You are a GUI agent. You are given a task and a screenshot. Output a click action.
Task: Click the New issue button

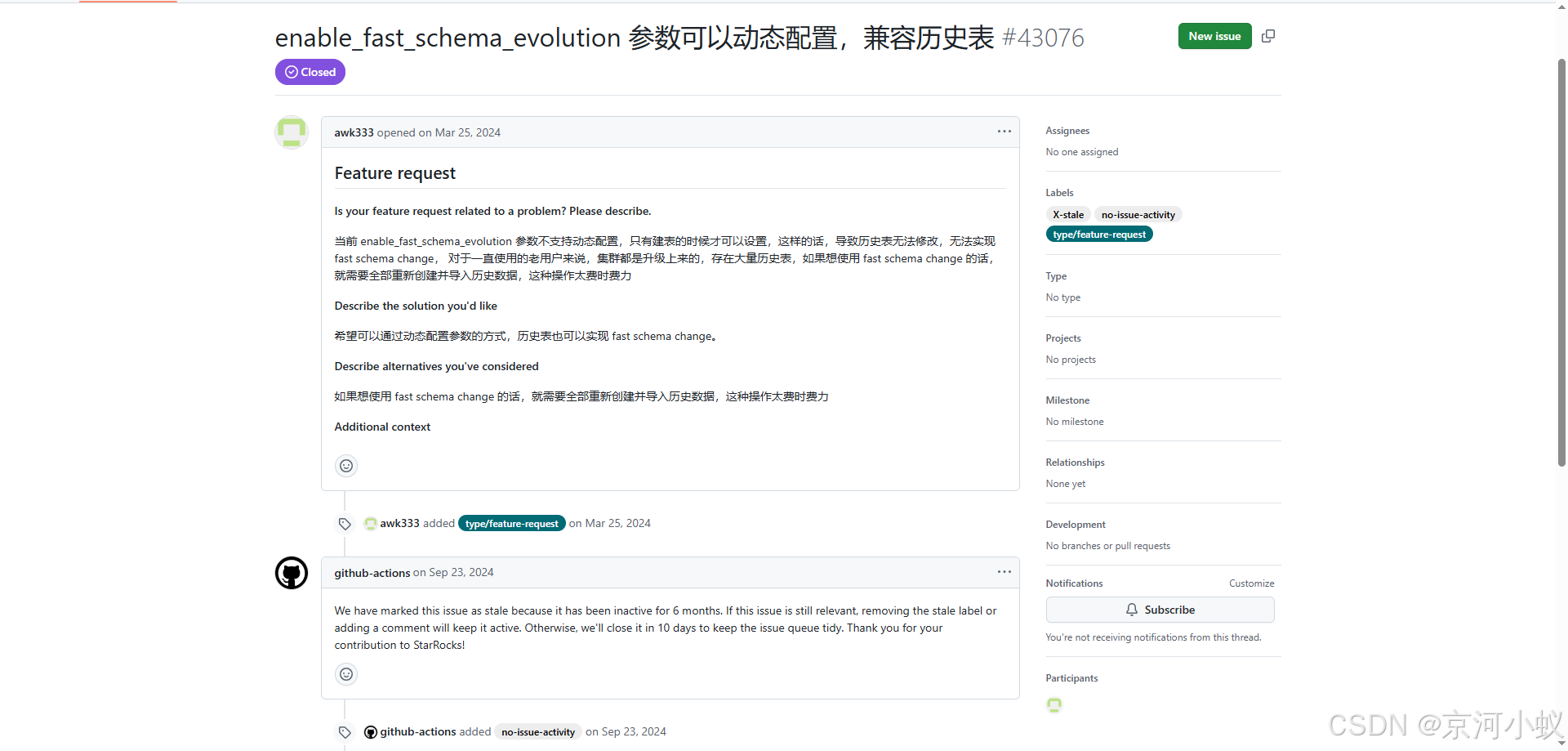pyautogui.click(x=1214, y=36)
